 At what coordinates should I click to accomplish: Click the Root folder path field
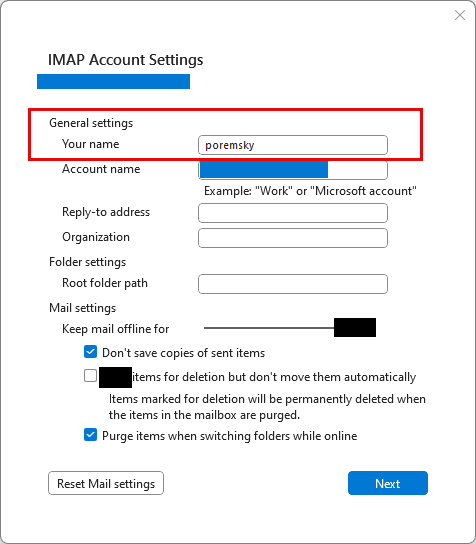[x=293, y=284]
